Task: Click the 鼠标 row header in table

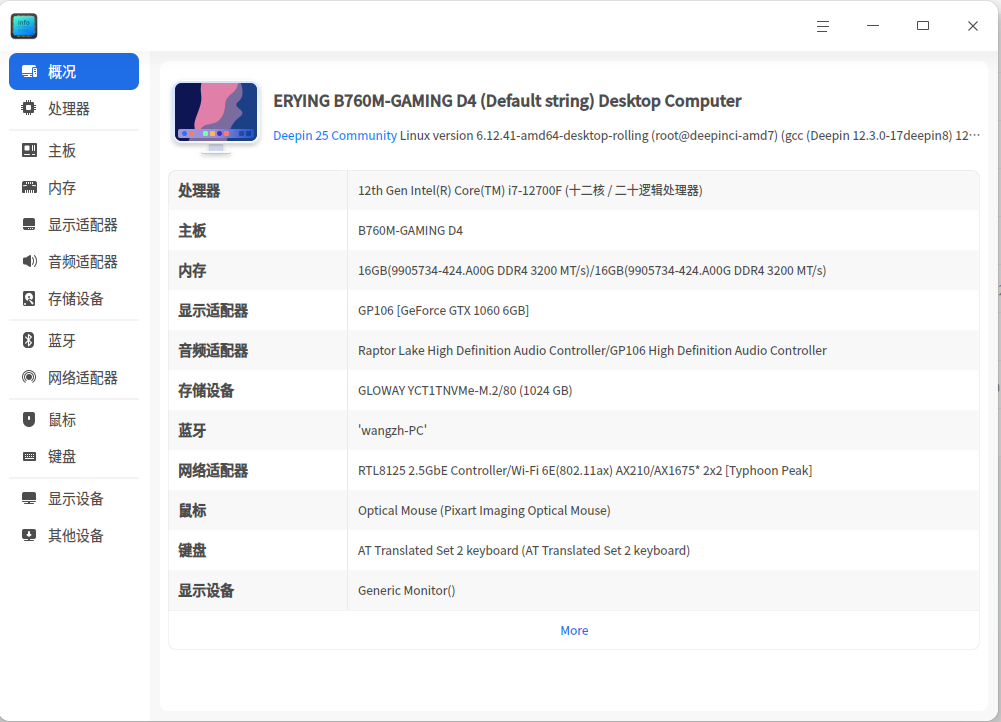Action: [192, 511]
